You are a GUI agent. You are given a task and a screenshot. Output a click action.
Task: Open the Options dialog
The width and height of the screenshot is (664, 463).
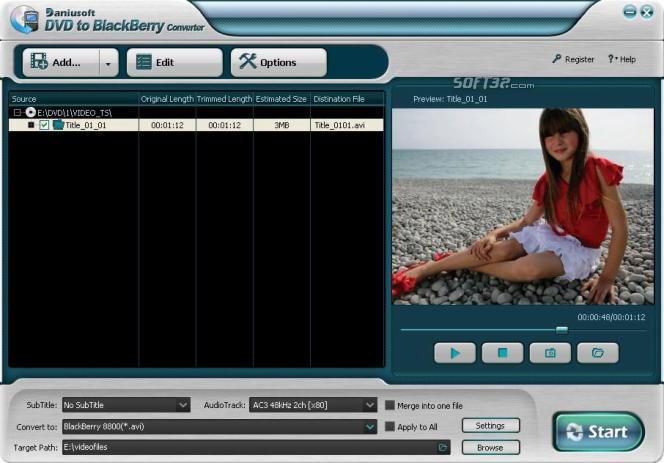click(279, 63)
